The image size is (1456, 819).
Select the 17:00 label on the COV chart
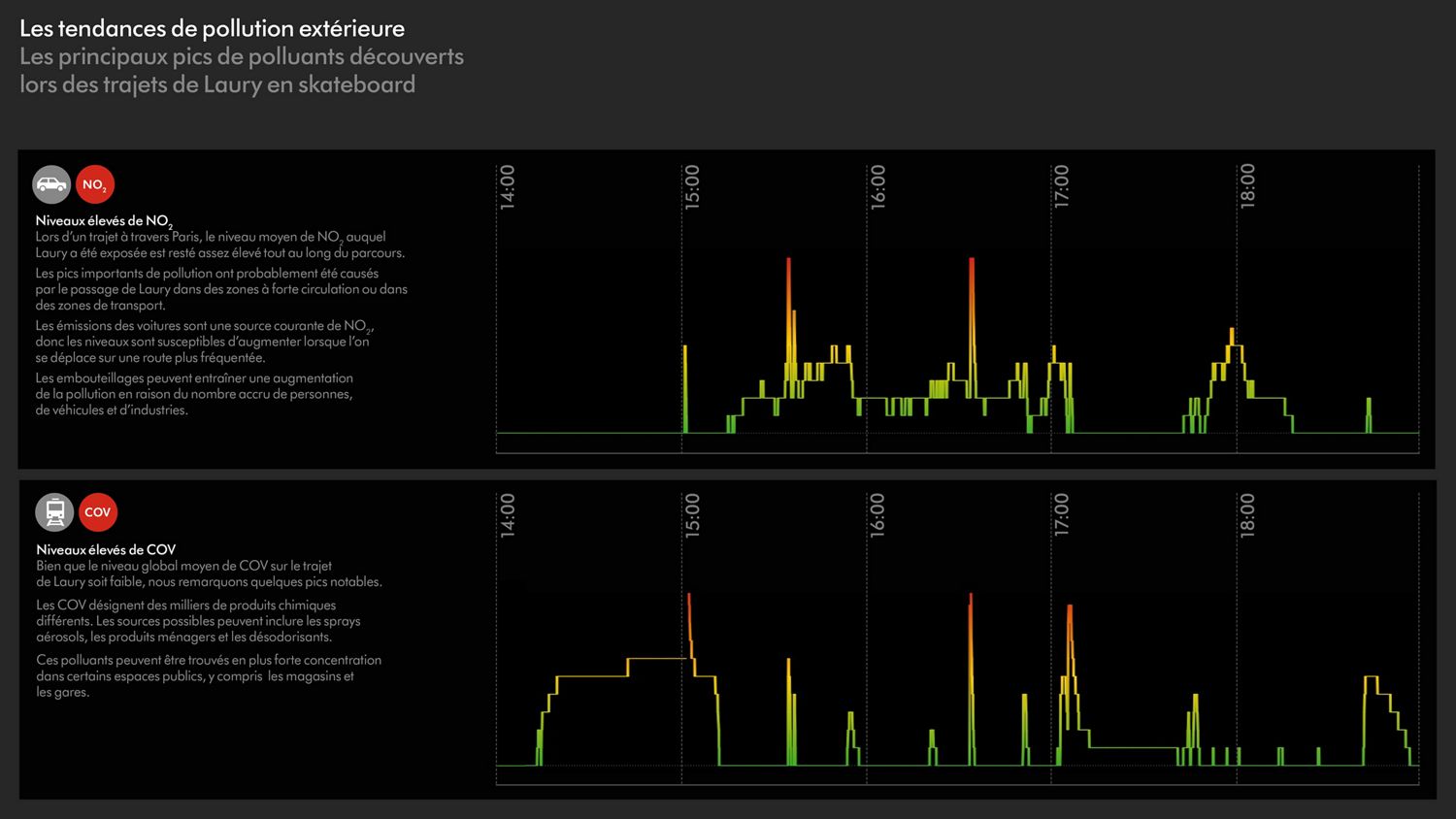[x=1062, y=515]
